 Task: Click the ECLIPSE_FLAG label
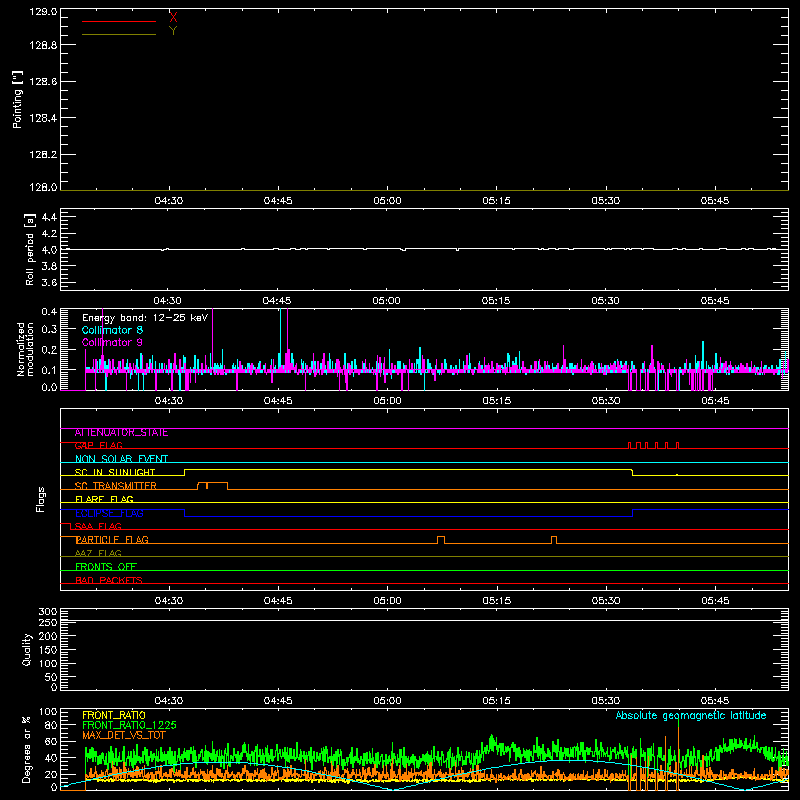(109, 513)
